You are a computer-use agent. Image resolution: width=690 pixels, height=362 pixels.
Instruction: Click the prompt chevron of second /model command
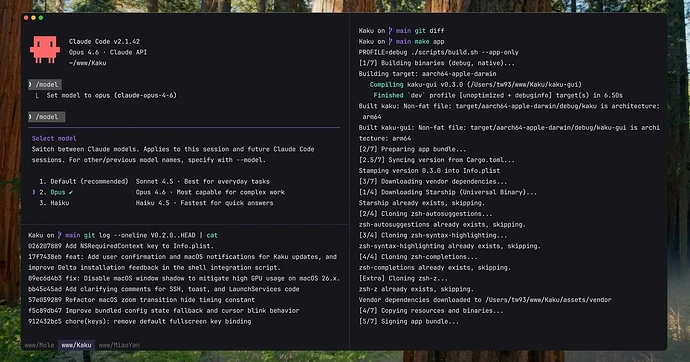pyautogui.click(x=30, y=117)
